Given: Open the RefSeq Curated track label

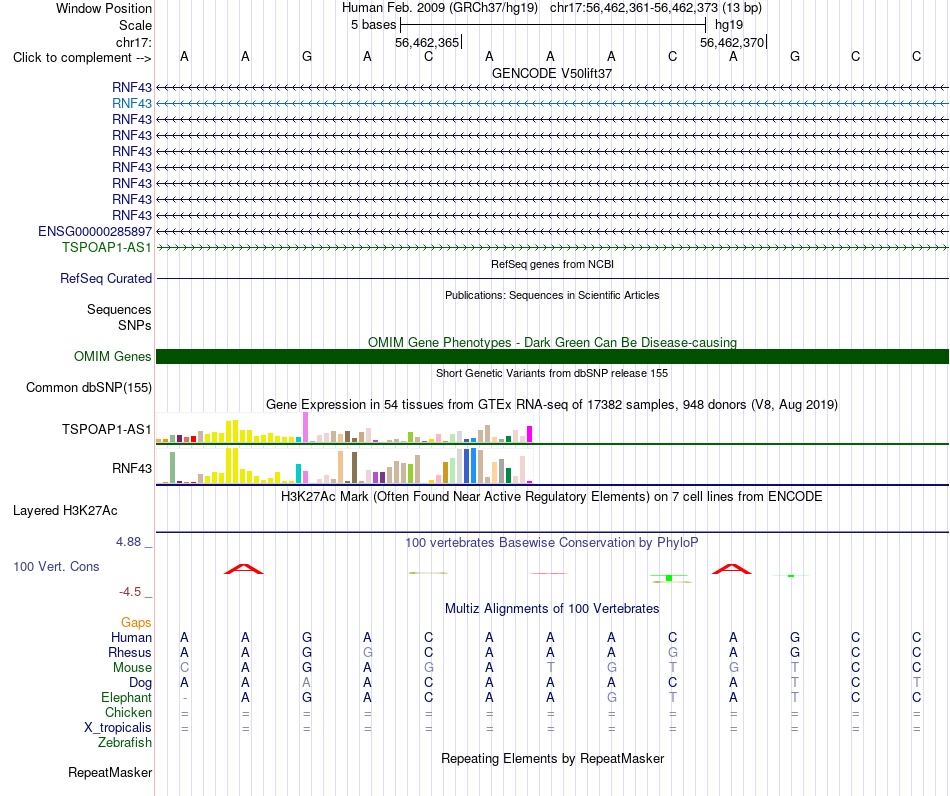Looking at the screenshot, I should coord(106,279).
